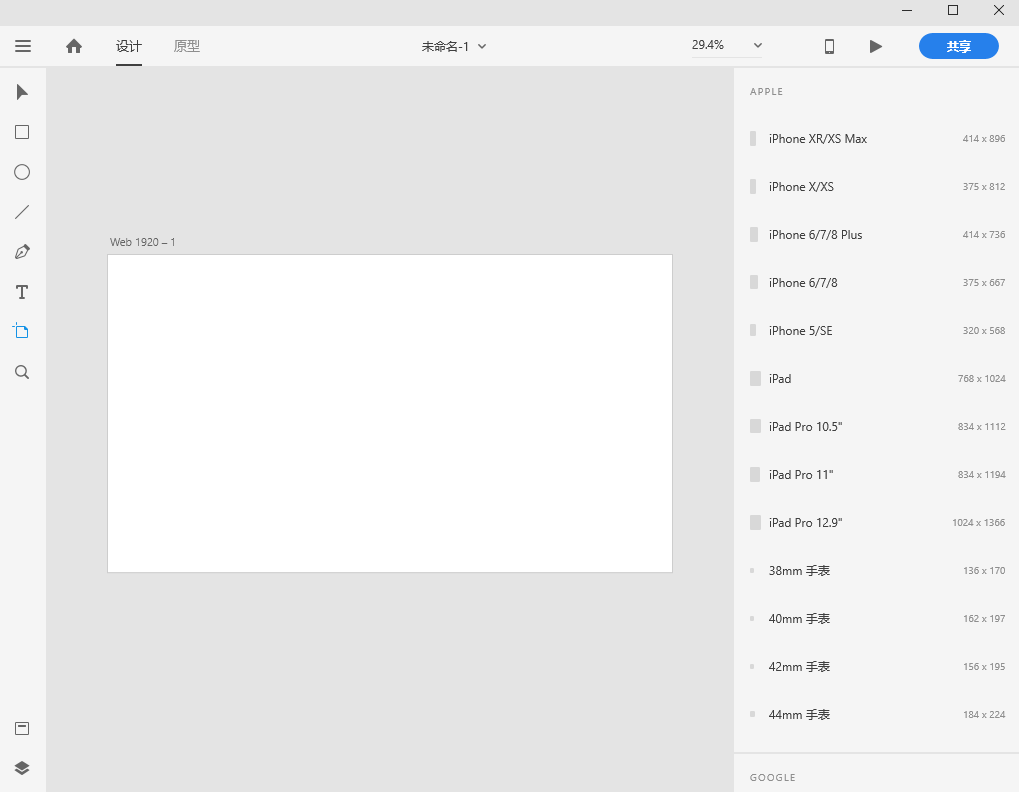Image resolution: width=1019 pixels, height=792 pixels.
Task: Choose the iPad 768 x 1024 preset
Action: (877, 379)
